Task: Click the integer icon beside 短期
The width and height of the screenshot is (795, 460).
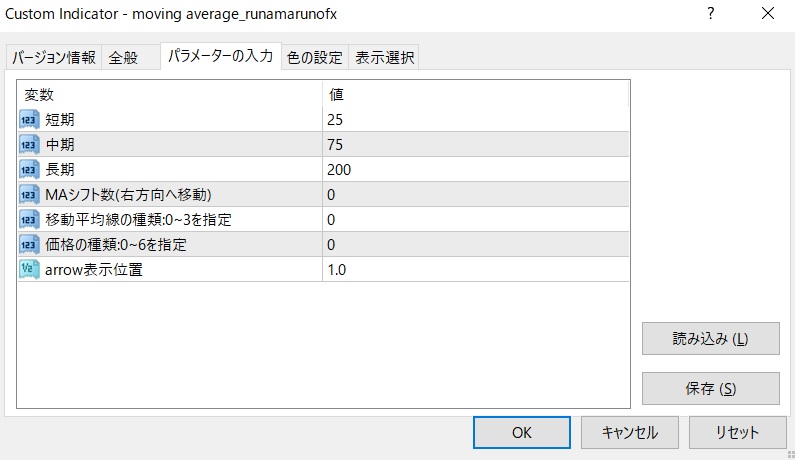Action: click(x=29, y=119)
